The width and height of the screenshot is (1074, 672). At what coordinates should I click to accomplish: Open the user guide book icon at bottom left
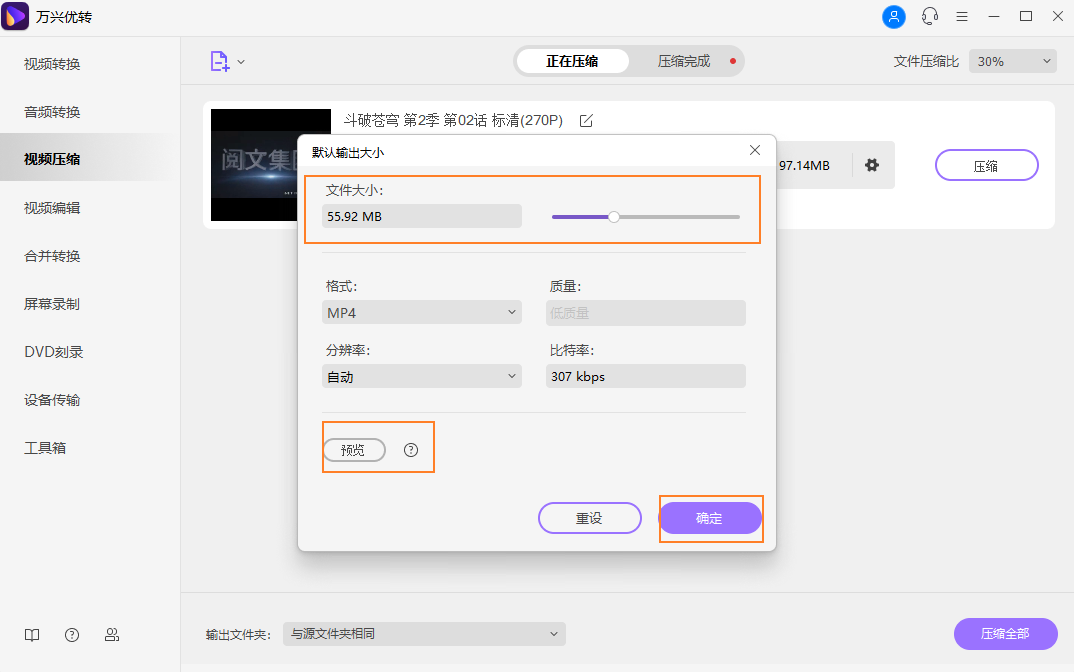click(31, 635)
